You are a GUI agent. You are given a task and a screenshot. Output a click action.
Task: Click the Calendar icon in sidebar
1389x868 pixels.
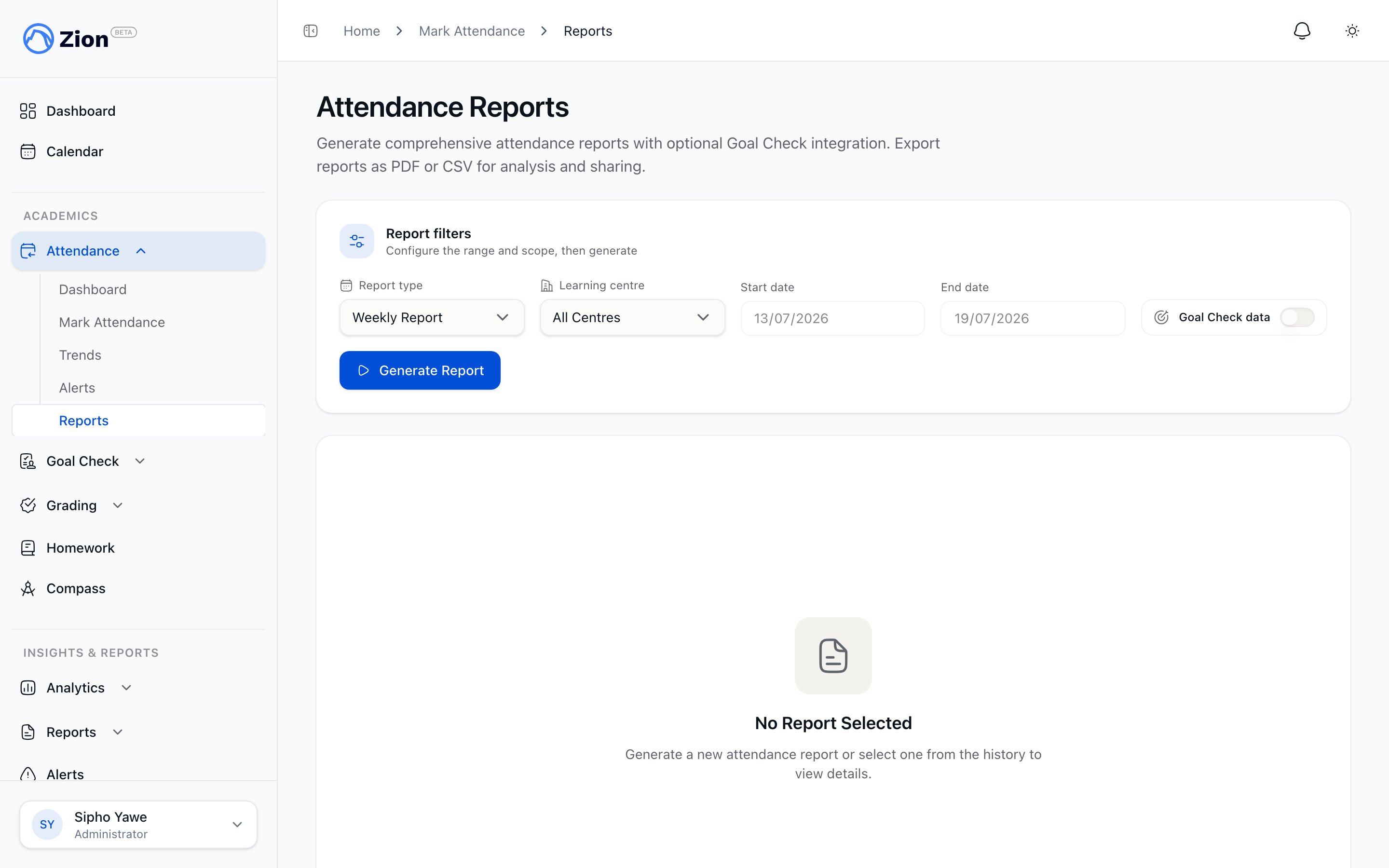click(x=28, y=151)
